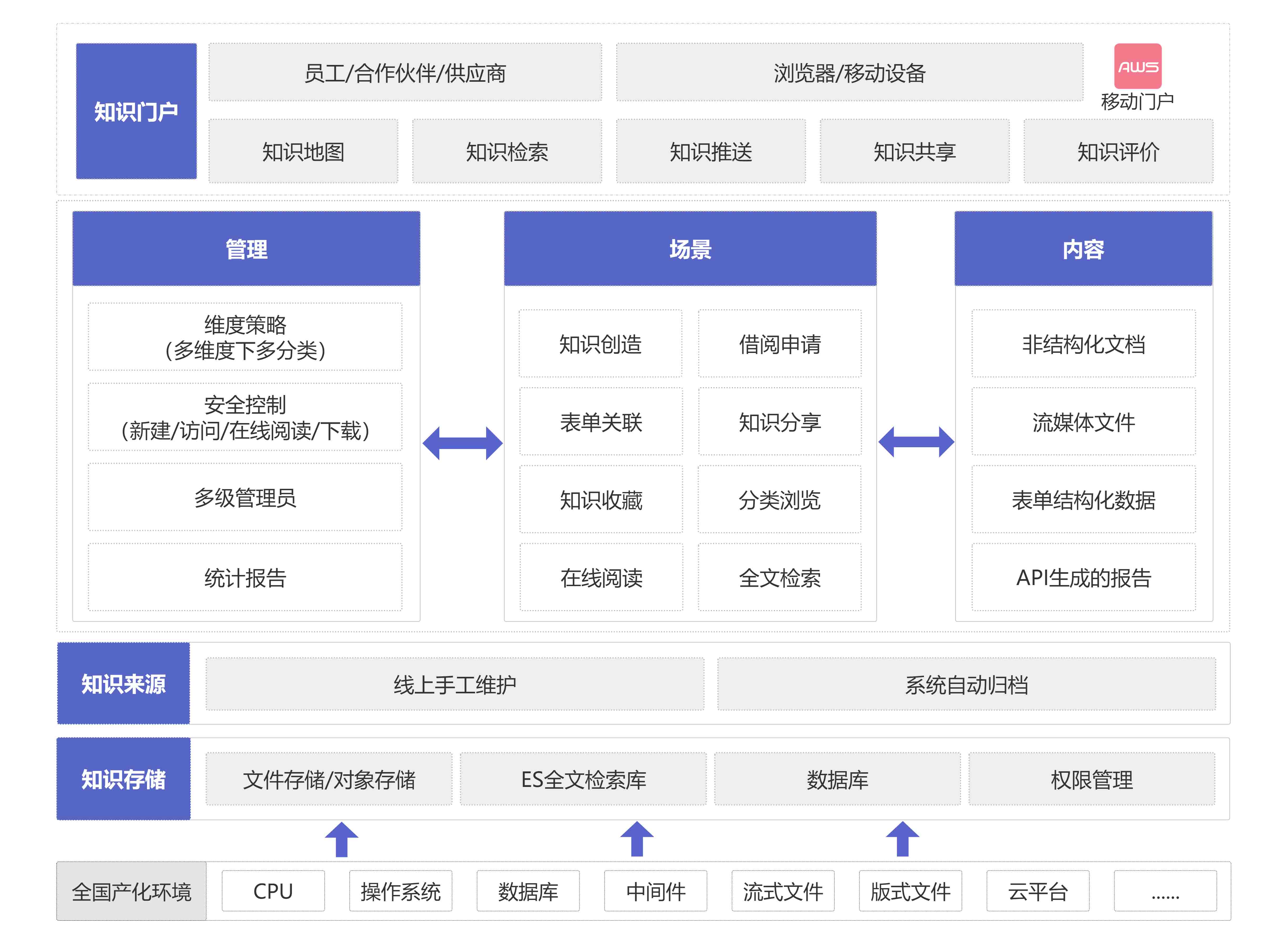Screen dimensions: 1281x952
Task: Select the 知识门户 blue header block
Action: [x=136, y=111]
